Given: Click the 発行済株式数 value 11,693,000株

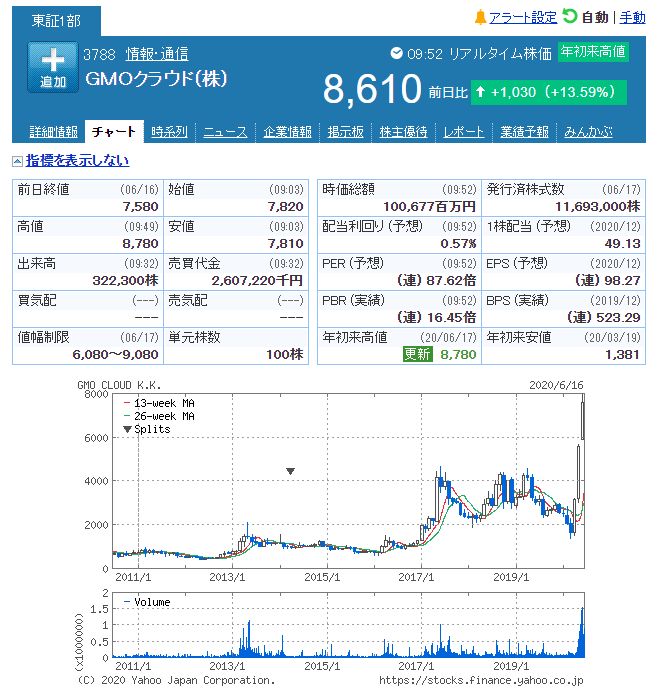Looking at the screenshot, I should click(x=597, y=207).
